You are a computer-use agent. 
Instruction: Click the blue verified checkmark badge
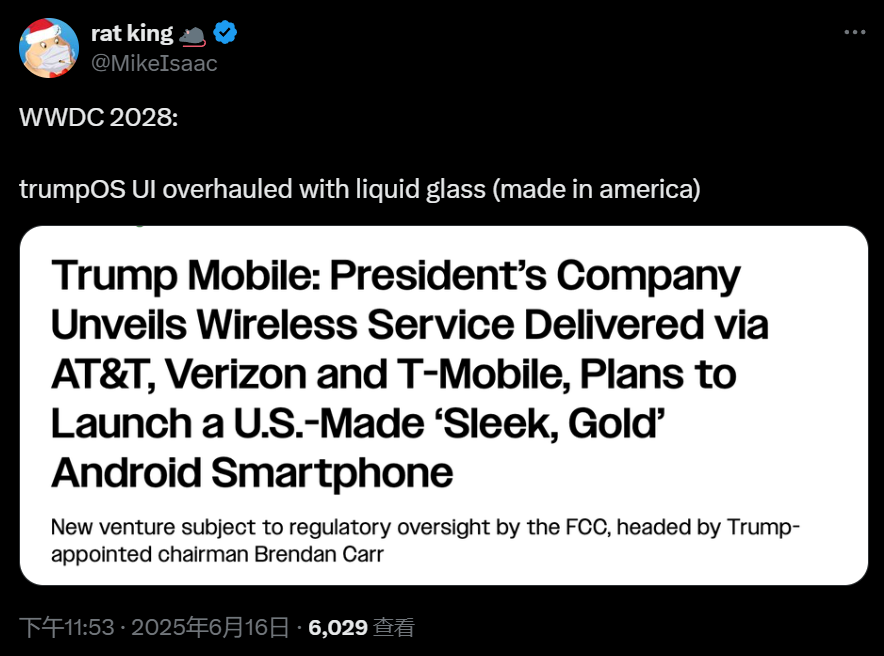point(227,34)
